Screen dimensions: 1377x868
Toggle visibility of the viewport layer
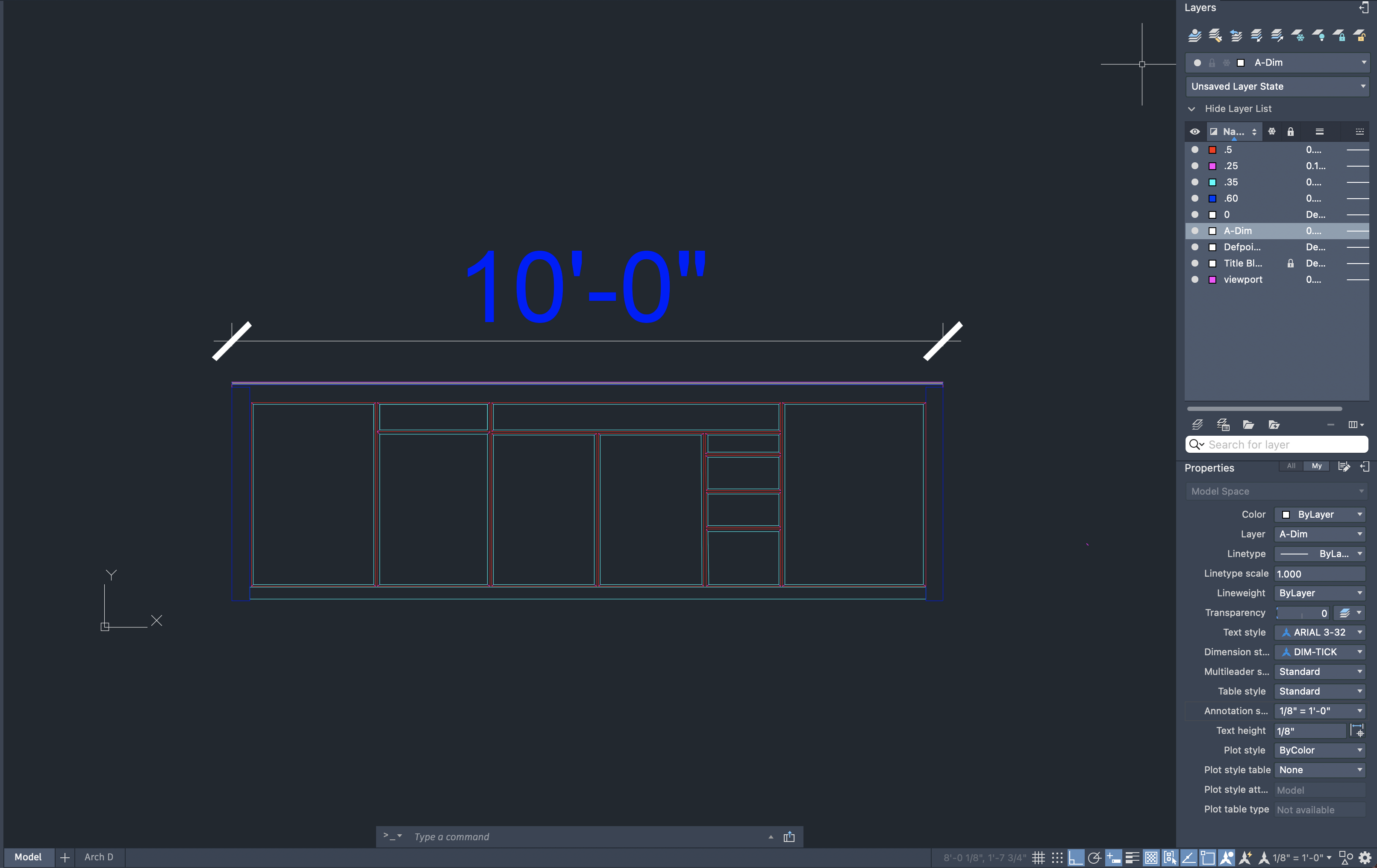tap(1195, 279)
